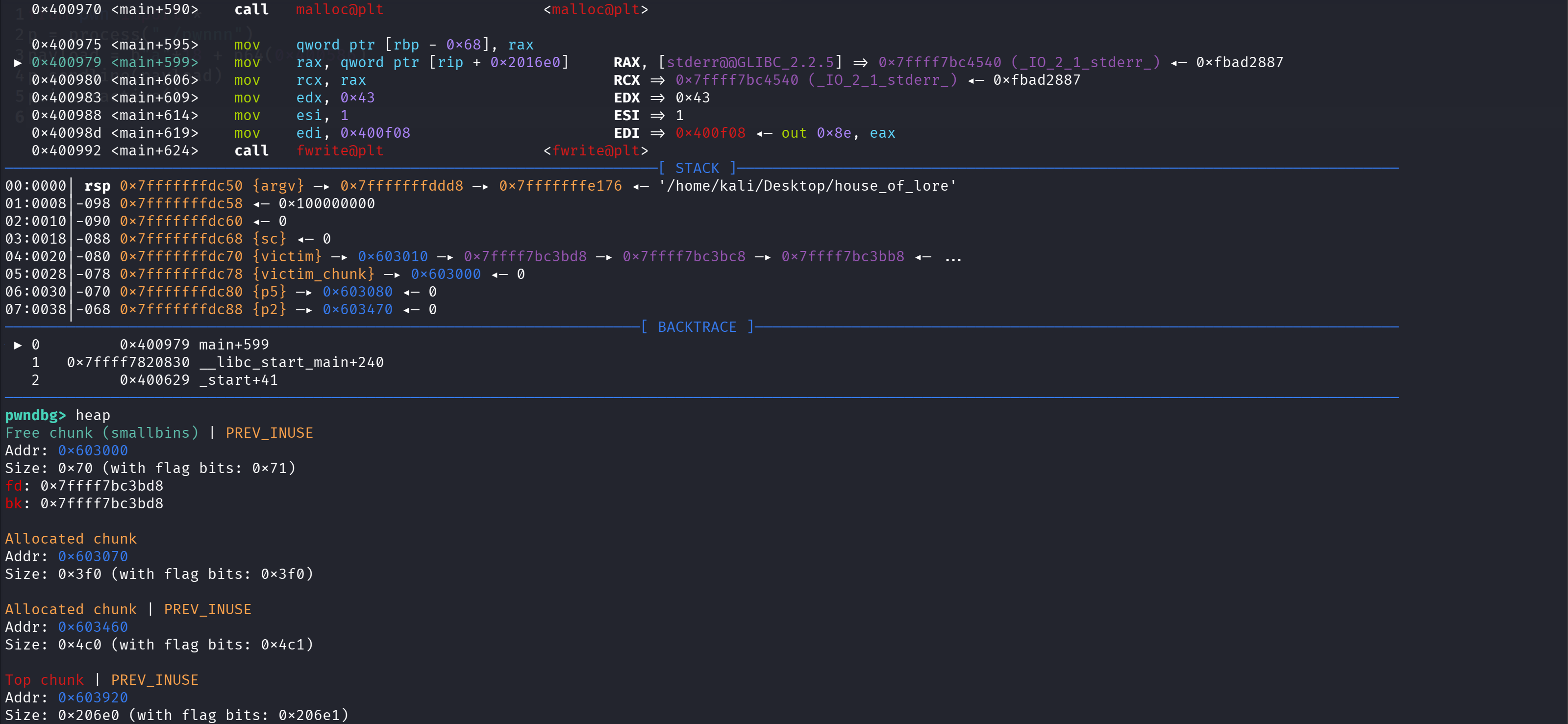
Task: Select top chunk address 0x603920
Action: pos(93,698)
